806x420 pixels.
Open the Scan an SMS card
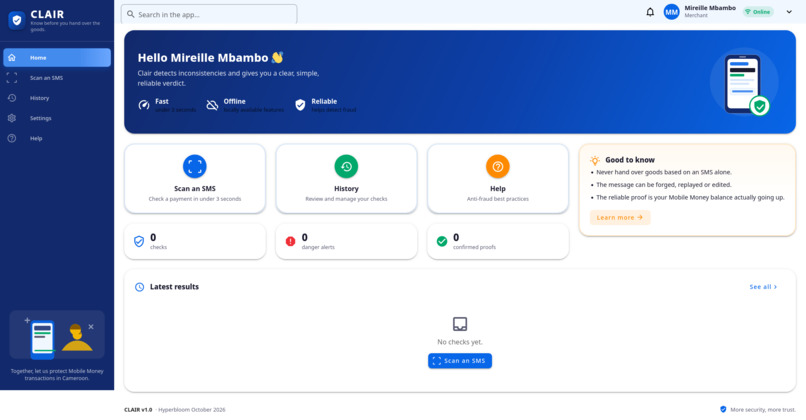[x=195, y=178]
